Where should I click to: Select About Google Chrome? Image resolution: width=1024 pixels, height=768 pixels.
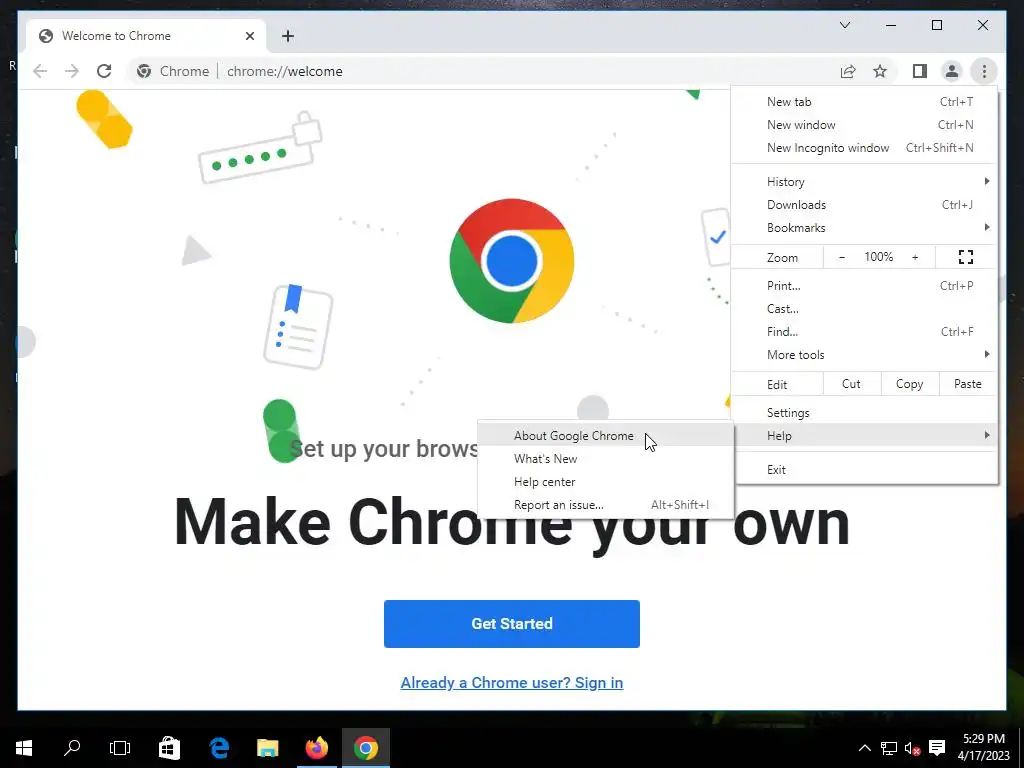(606, 436)
